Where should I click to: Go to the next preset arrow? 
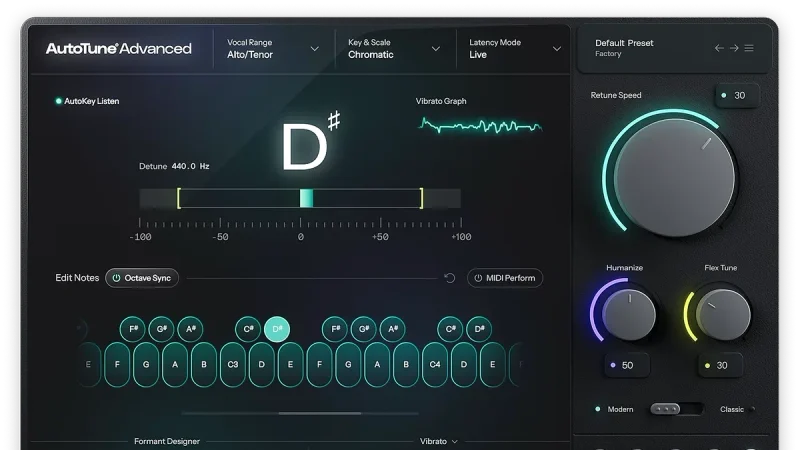(x=734, y=48)
